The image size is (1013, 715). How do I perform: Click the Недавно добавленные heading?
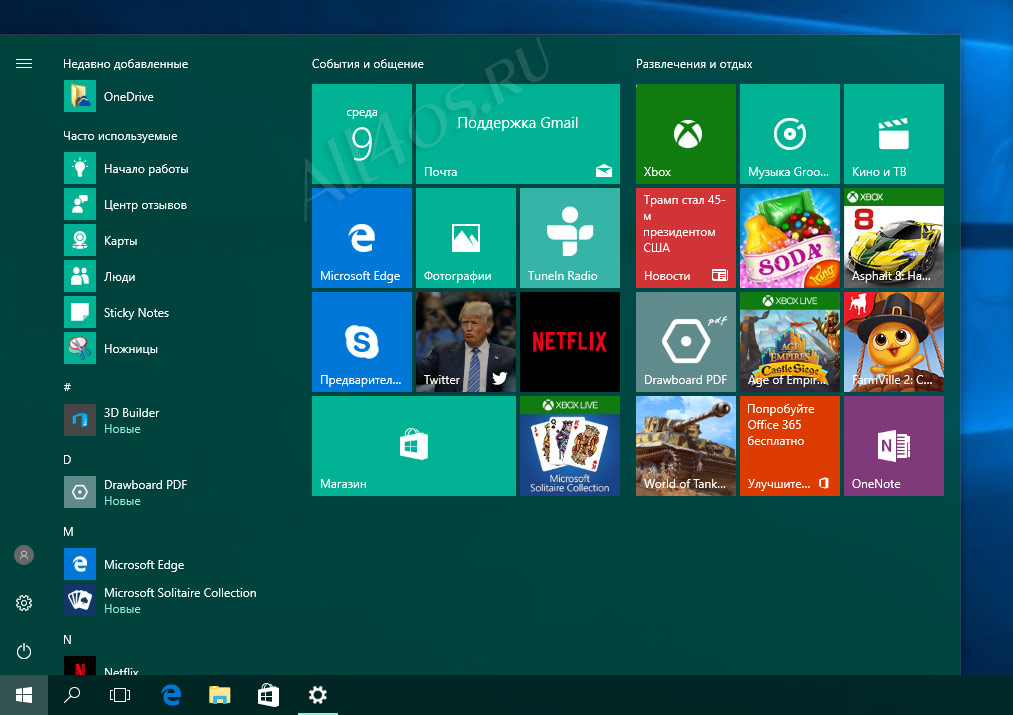(x=125, y=64)
